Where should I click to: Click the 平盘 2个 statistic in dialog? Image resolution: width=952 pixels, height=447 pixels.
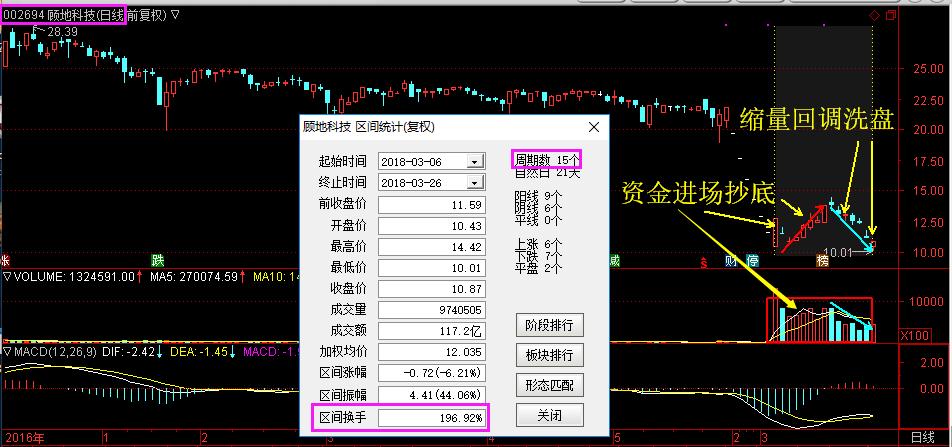[539, 268]
